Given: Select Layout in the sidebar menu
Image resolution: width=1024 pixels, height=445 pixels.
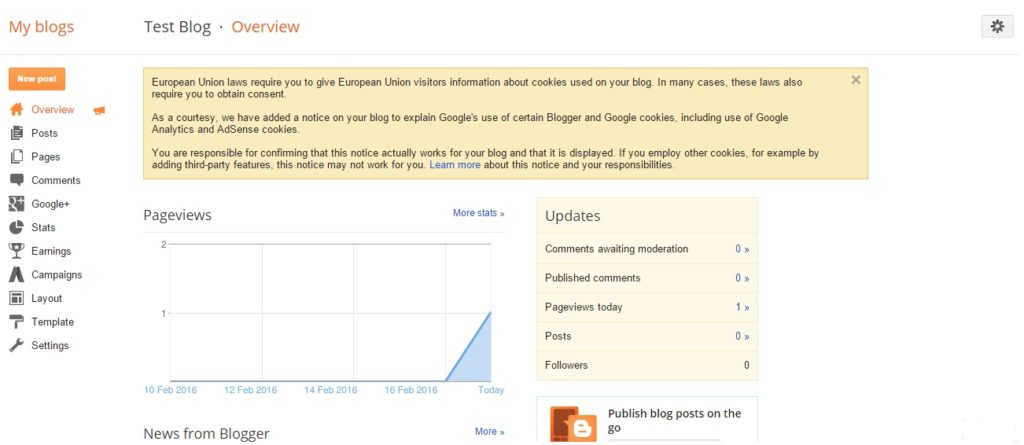Looking at the screenshot, I should point(47,298).
